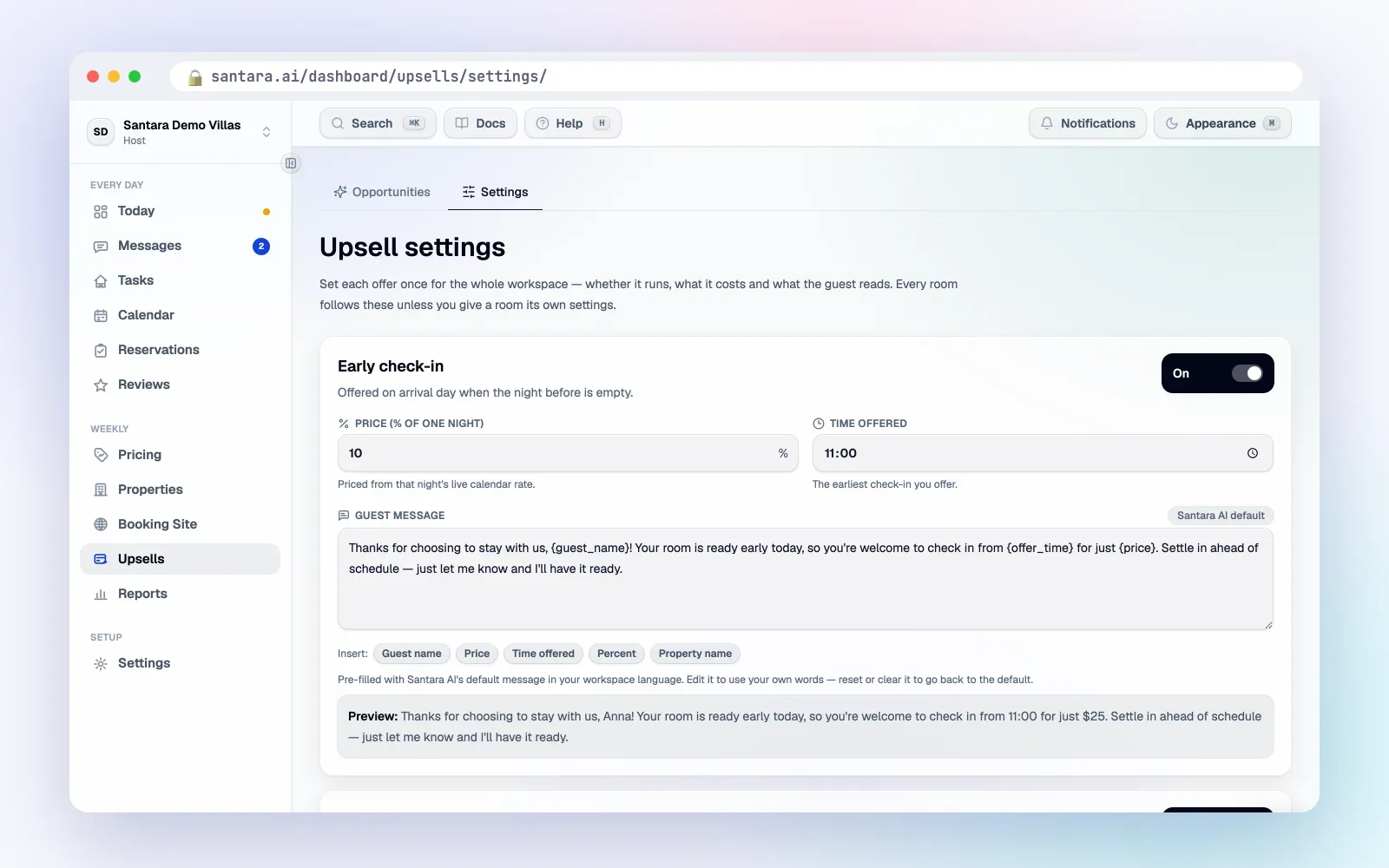Open the Help button
1389x868 pixels.
point(573,123)
